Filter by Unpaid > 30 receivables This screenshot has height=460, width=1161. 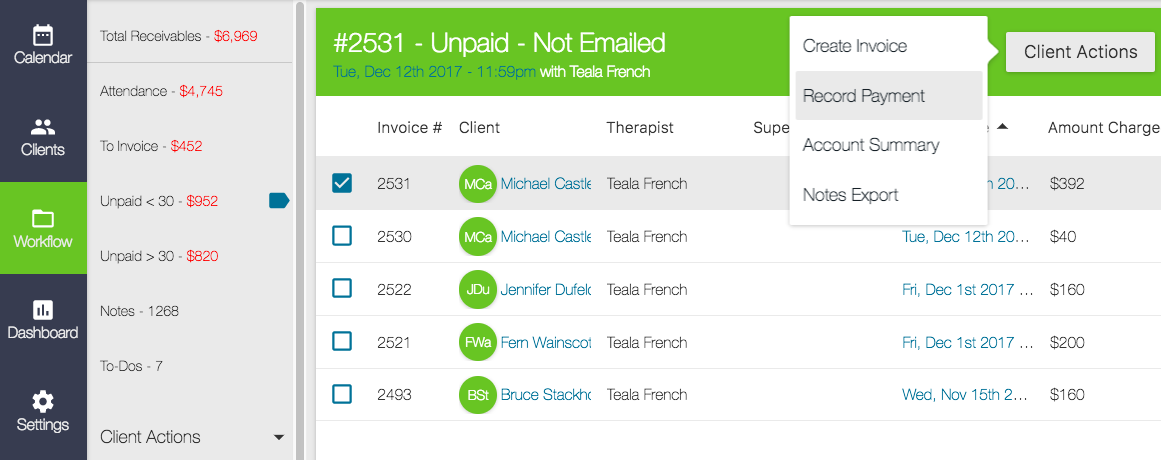[x=159, y=256]
